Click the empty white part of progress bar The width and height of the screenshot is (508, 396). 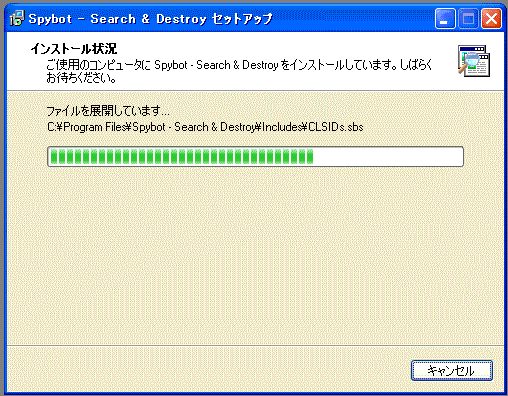pyautogui.click(x=388, y=156)
